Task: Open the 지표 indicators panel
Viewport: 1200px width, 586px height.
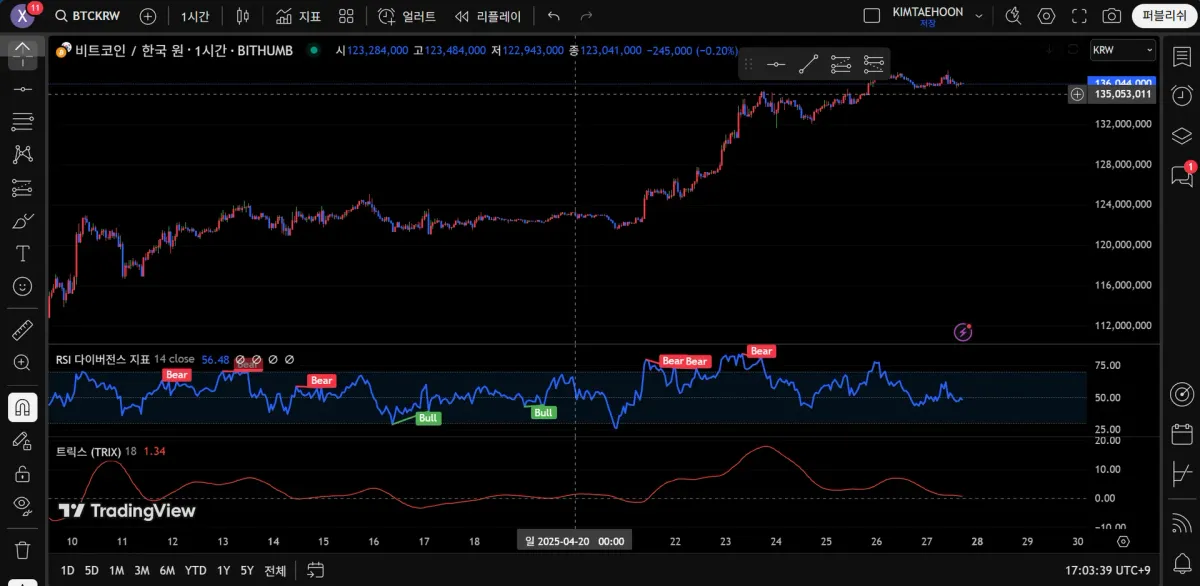Action: coord(298,16)
